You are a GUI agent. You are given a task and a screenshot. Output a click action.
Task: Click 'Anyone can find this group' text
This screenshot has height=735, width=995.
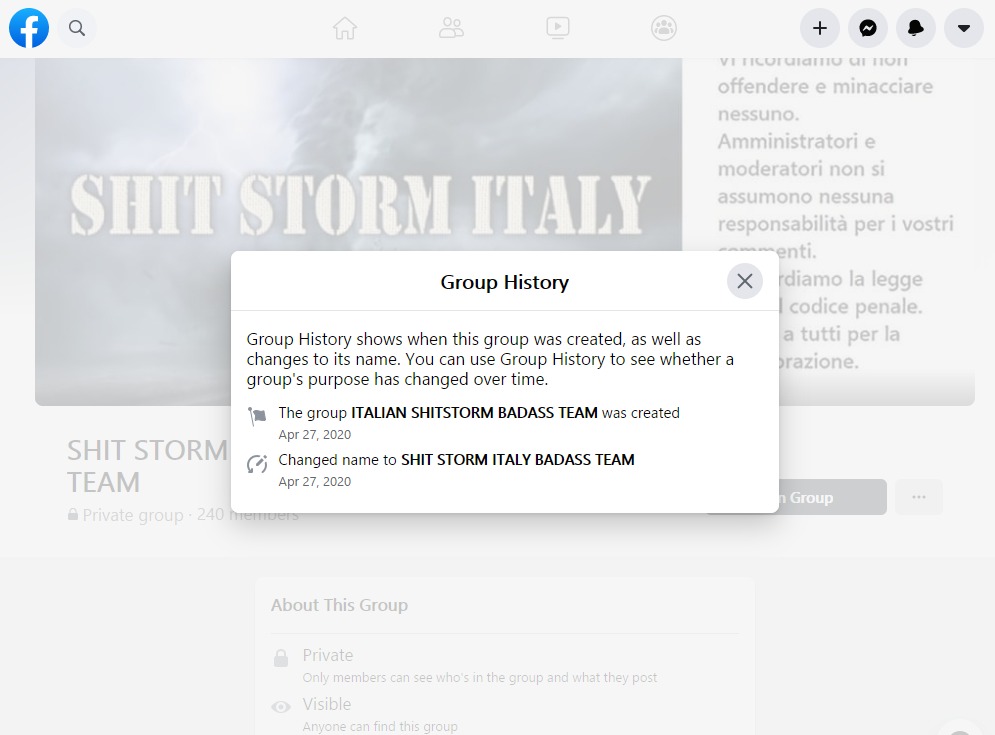click(380, 726)
